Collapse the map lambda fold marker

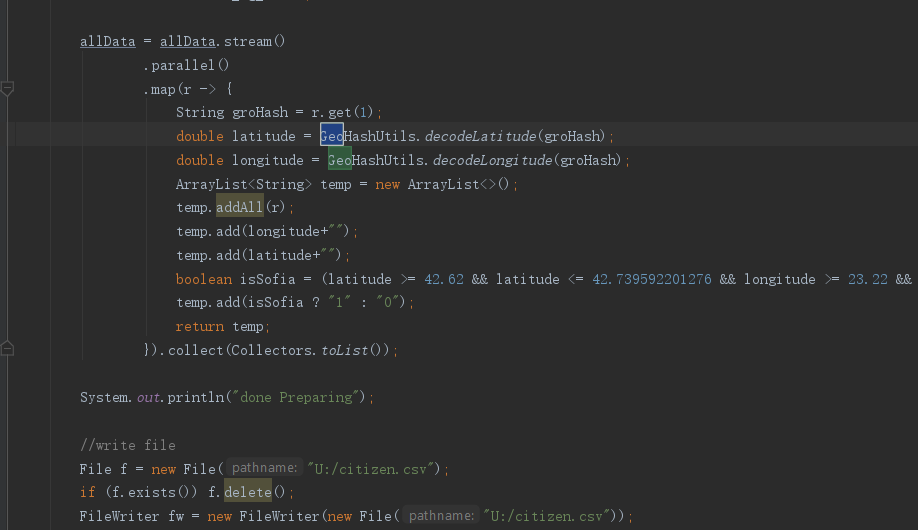[8, 89]
